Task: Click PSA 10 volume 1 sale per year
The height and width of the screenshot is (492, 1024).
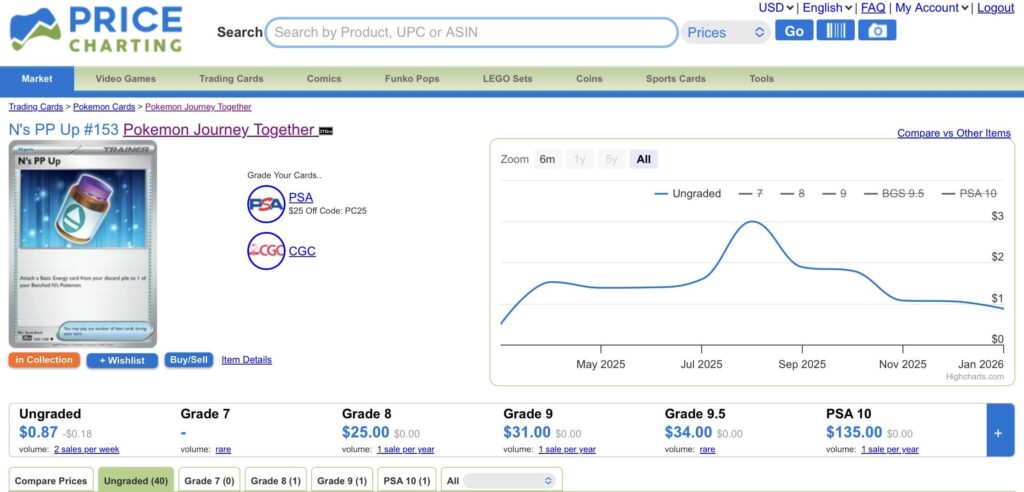Action: click(x=889, y=450)
